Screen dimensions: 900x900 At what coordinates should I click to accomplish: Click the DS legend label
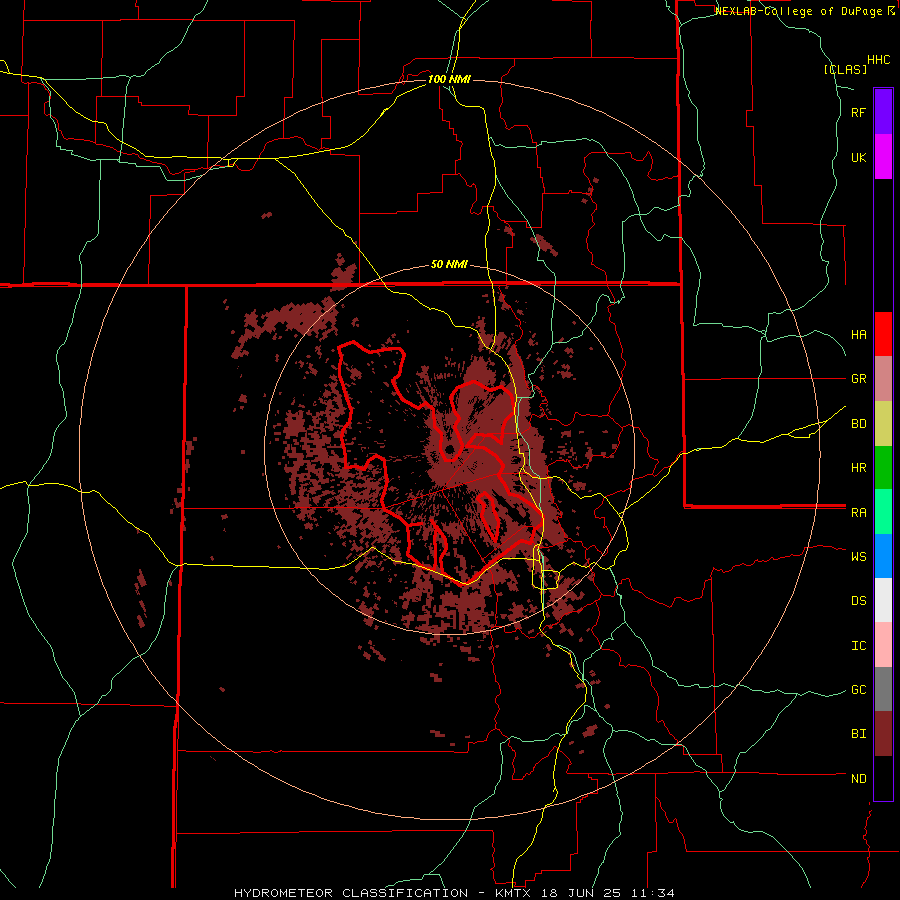(859, 600)
